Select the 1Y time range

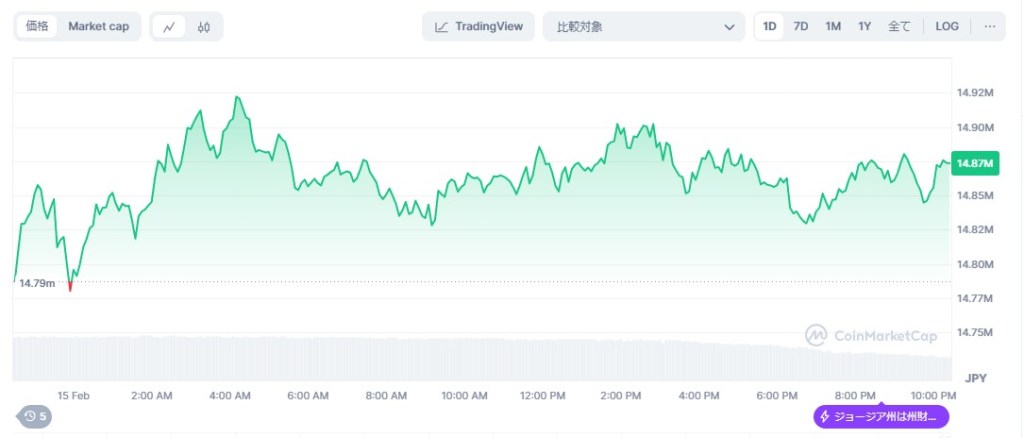pyautogui.click(x=865, y=27)
